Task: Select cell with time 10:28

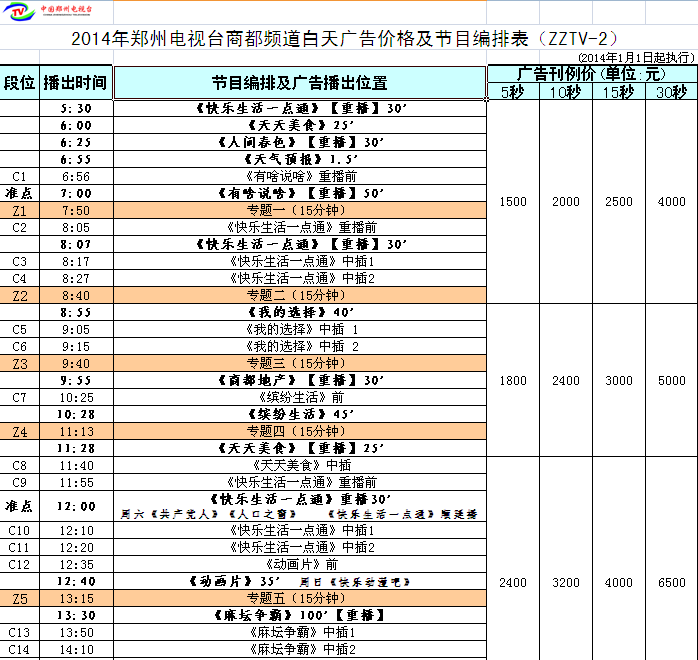Action: pyautogui.click(x=76, y=414)
